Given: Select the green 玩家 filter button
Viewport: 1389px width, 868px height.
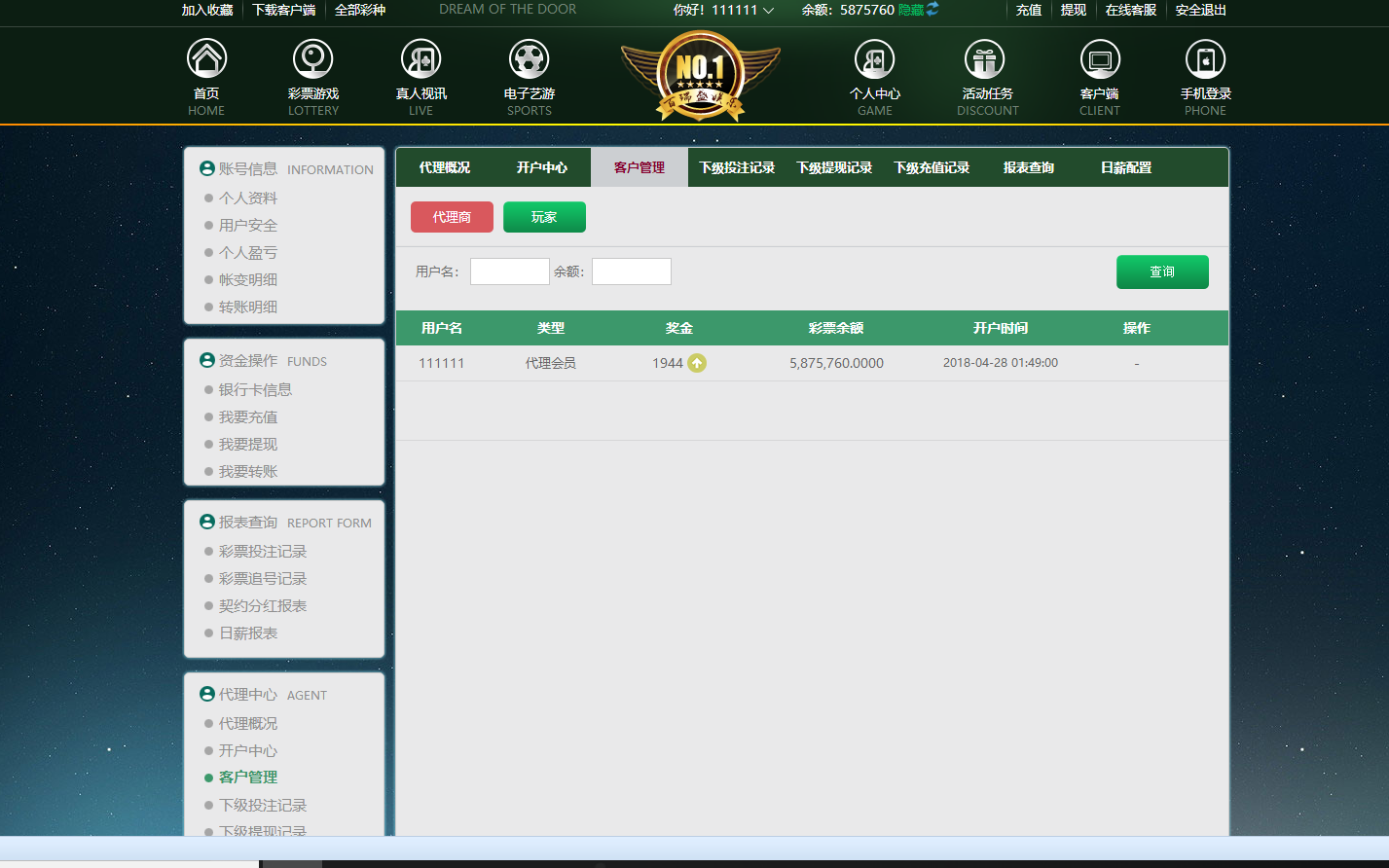Looking at the screenshot, I should click(544, 217).
